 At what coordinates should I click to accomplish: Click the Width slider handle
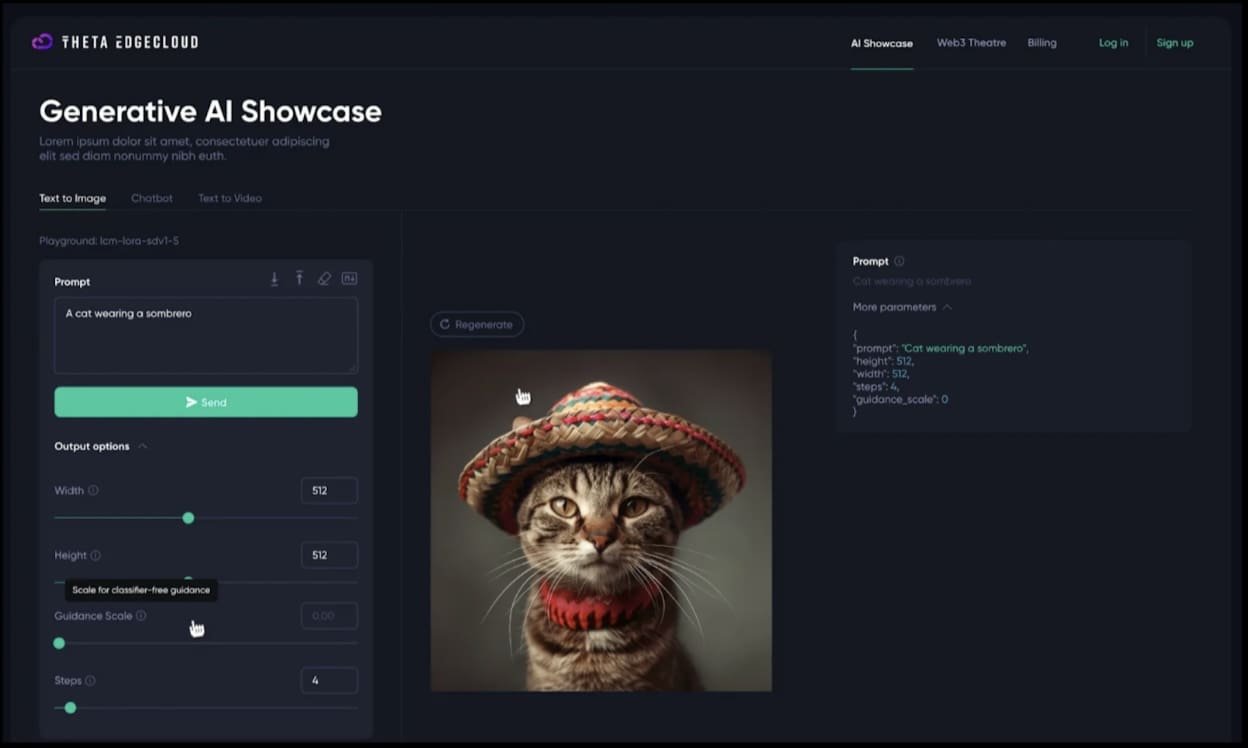coord(188,518)
